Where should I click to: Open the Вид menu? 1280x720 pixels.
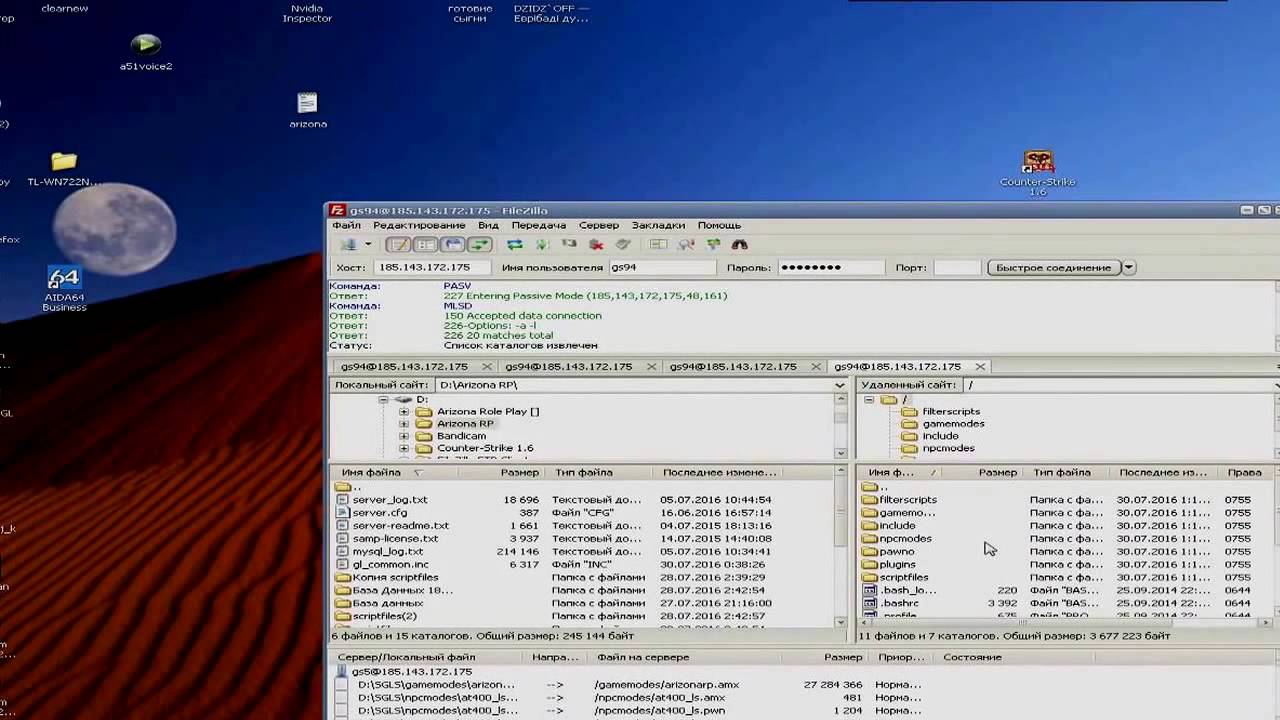(488, 225)
